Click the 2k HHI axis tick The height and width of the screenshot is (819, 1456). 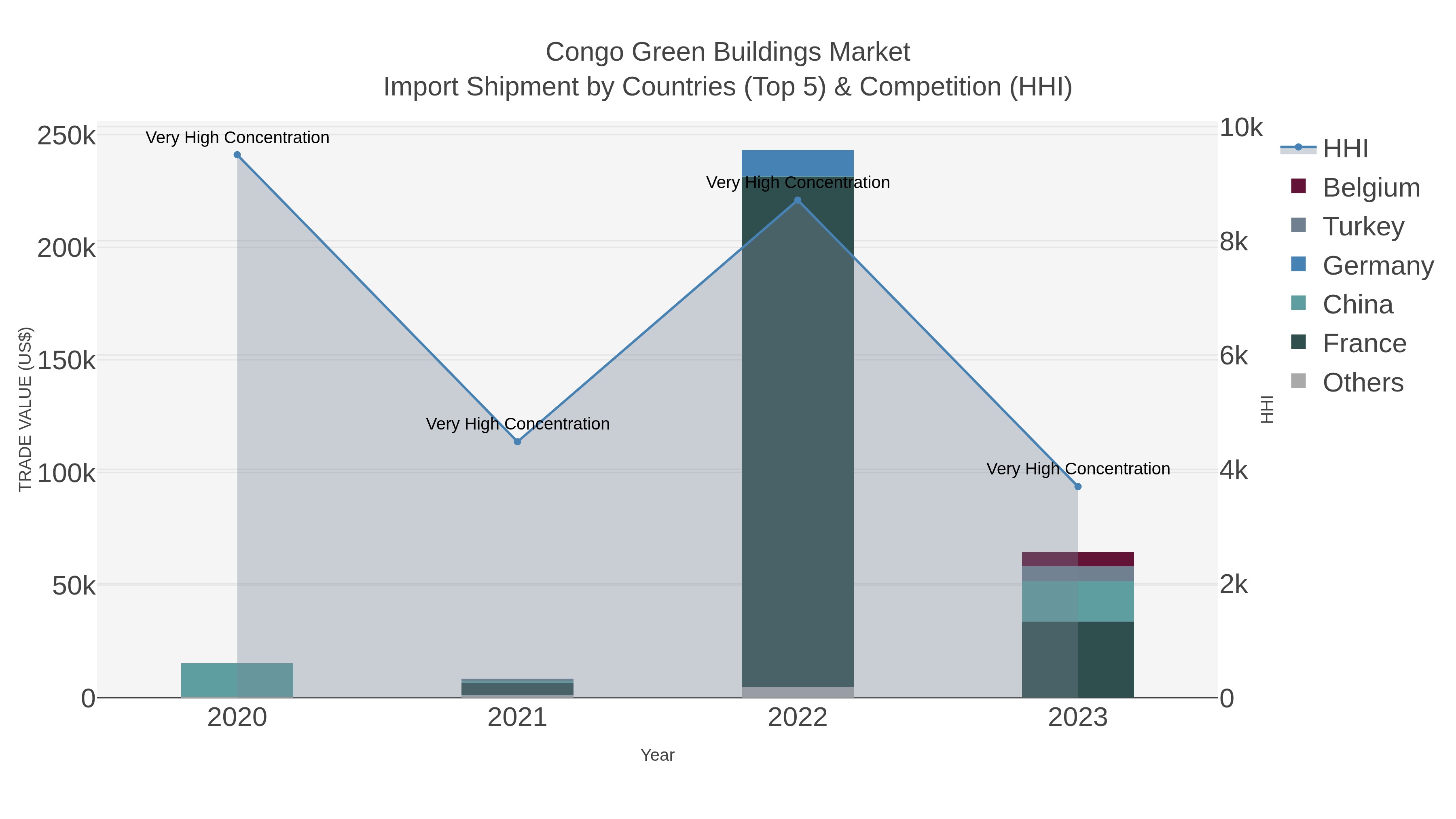coord(1234,584)
